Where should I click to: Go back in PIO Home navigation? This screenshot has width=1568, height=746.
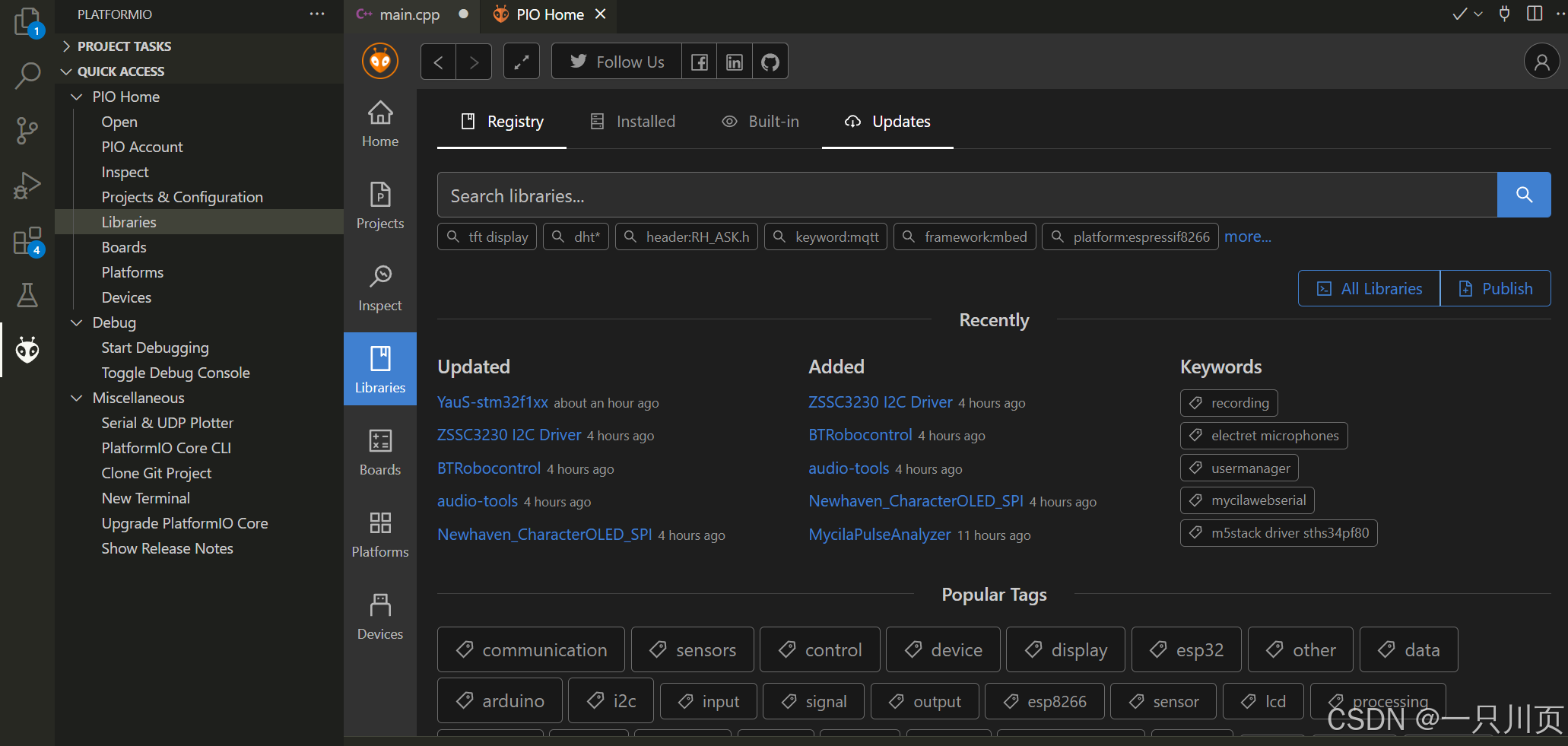point(438,62)
